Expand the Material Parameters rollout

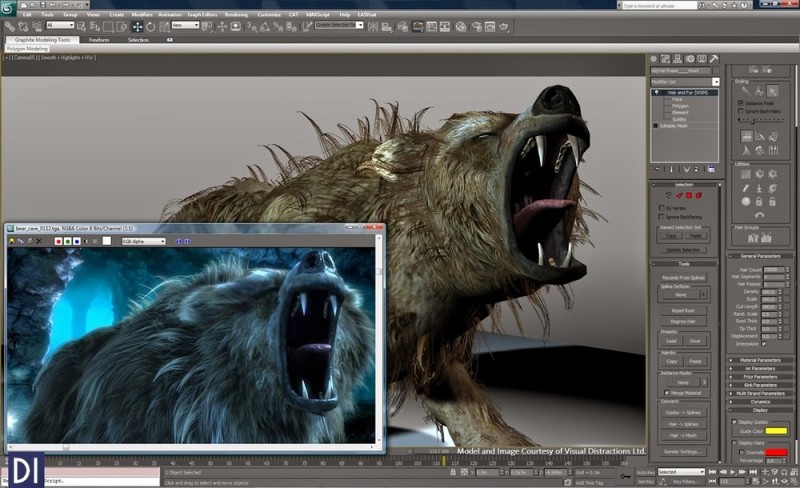click(760, 360)
